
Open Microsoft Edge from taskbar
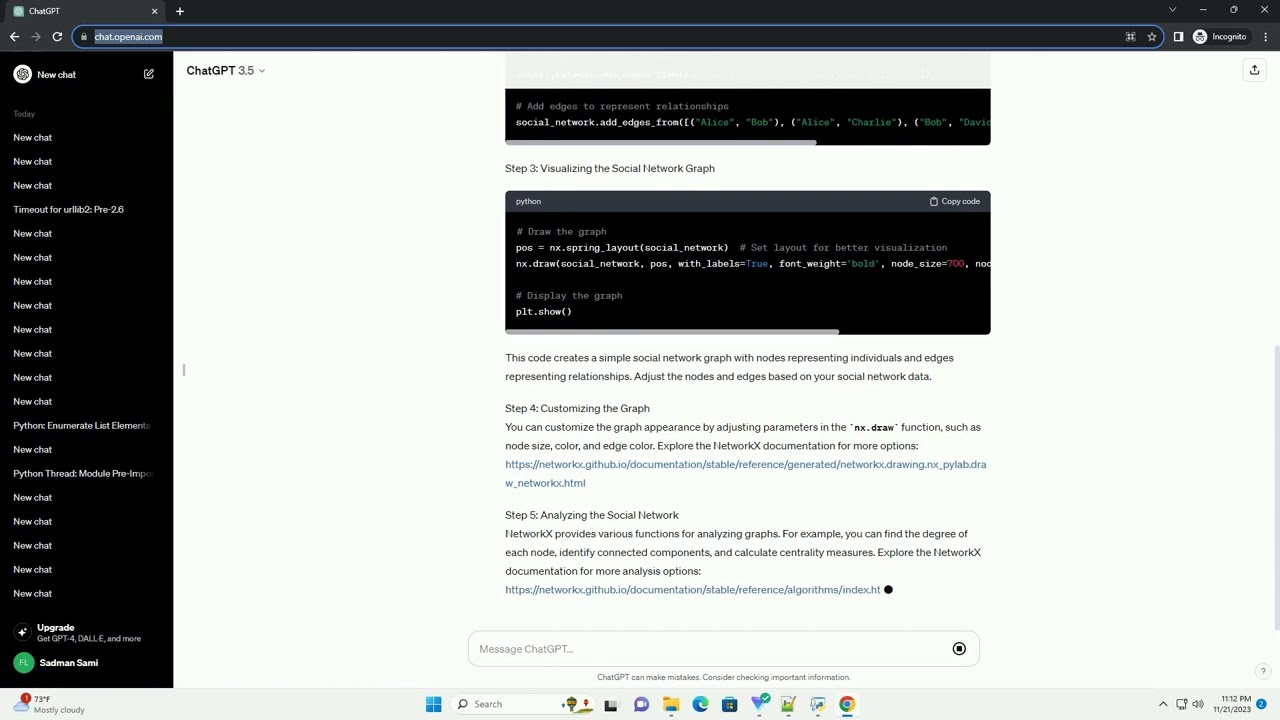click(x=700, y=704)
